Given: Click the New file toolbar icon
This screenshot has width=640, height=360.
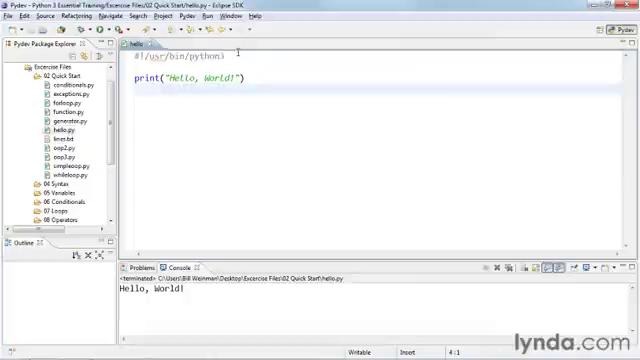Looking at the screenshot, I should pos(13,30).
